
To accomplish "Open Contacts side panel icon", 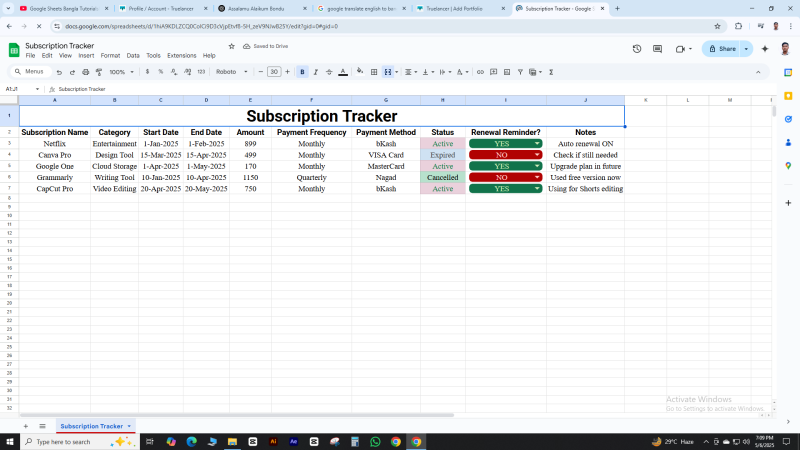I will [x=788, y=142].
